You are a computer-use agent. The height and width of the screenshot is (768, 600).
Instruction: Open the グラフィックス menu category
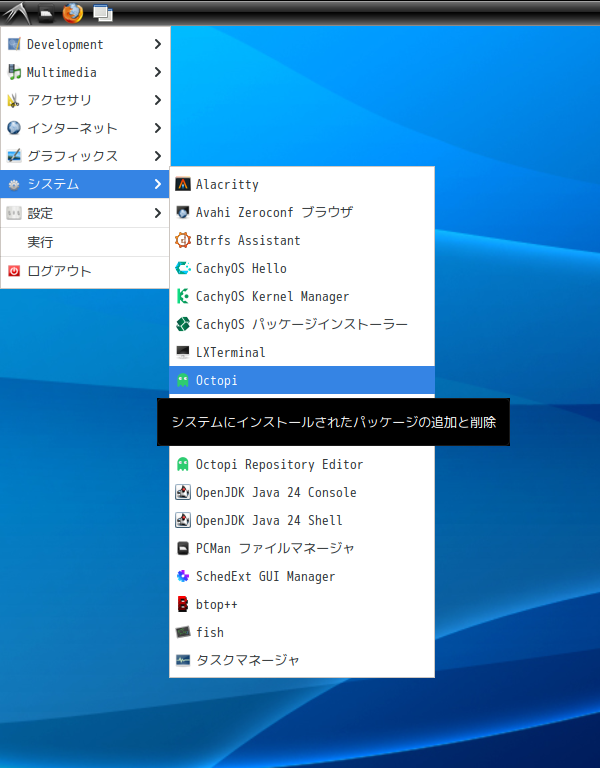85,156
